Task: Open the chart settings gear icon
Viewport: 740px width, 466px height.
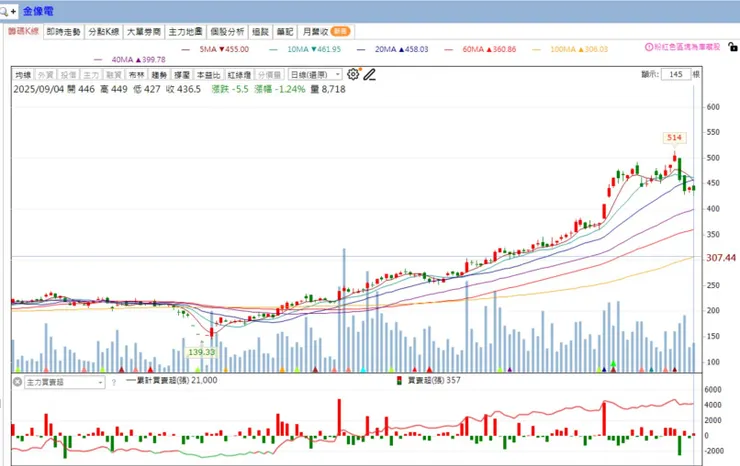Action: (x=353, y=74)
